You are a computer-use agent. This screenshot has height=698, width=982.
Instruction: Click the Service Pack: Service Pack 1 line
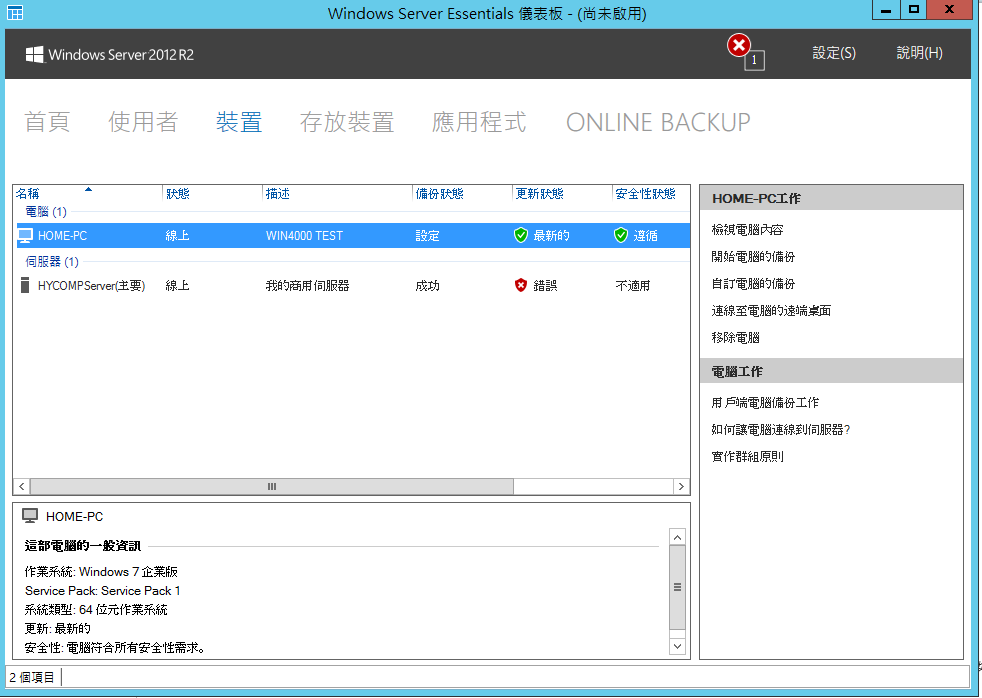click(x=103, y=590)
